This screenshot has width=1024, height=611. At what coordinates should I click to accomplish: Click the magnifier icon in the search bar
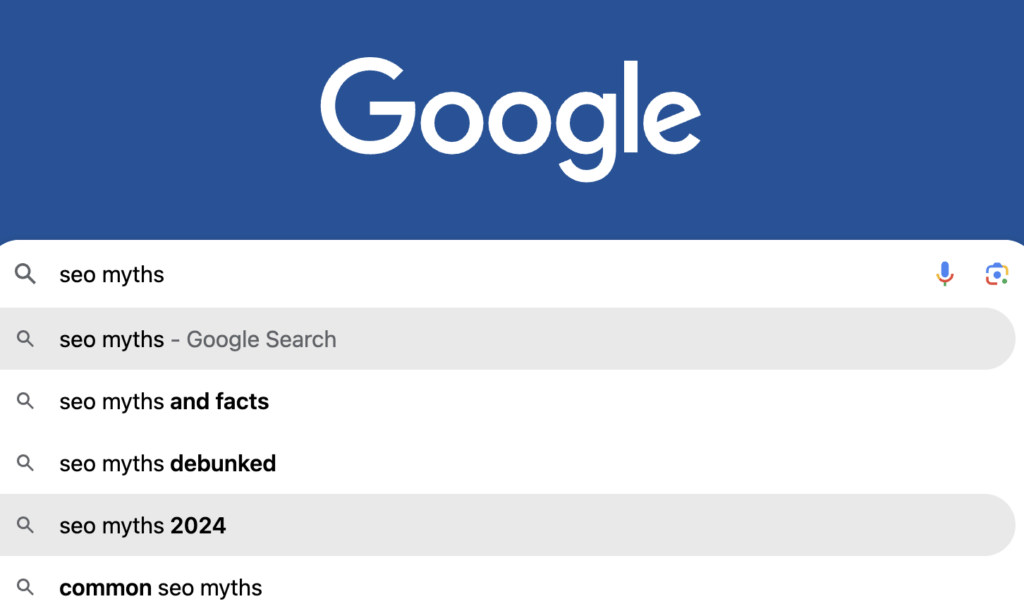click(26, 274)
